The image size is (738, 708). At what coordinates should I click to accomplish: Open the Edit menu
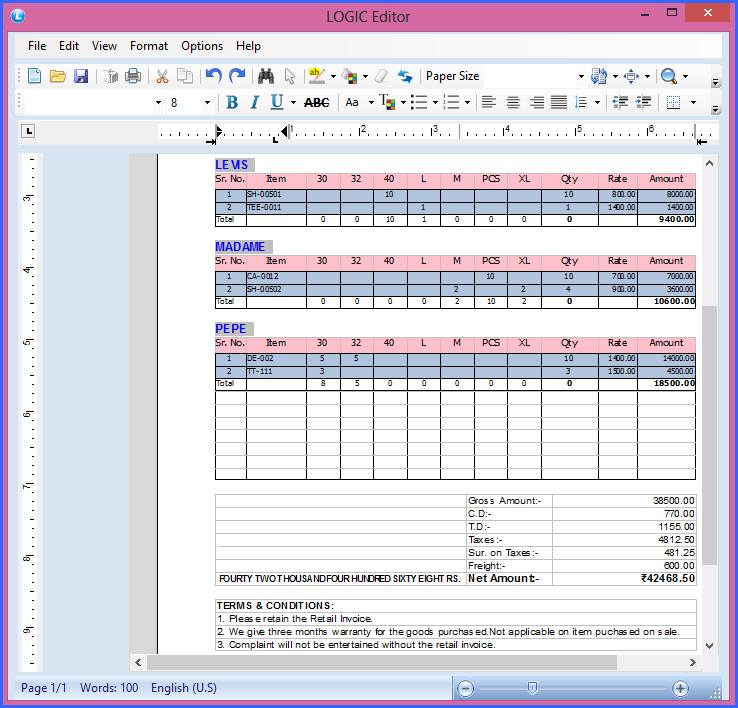point(69,46)
